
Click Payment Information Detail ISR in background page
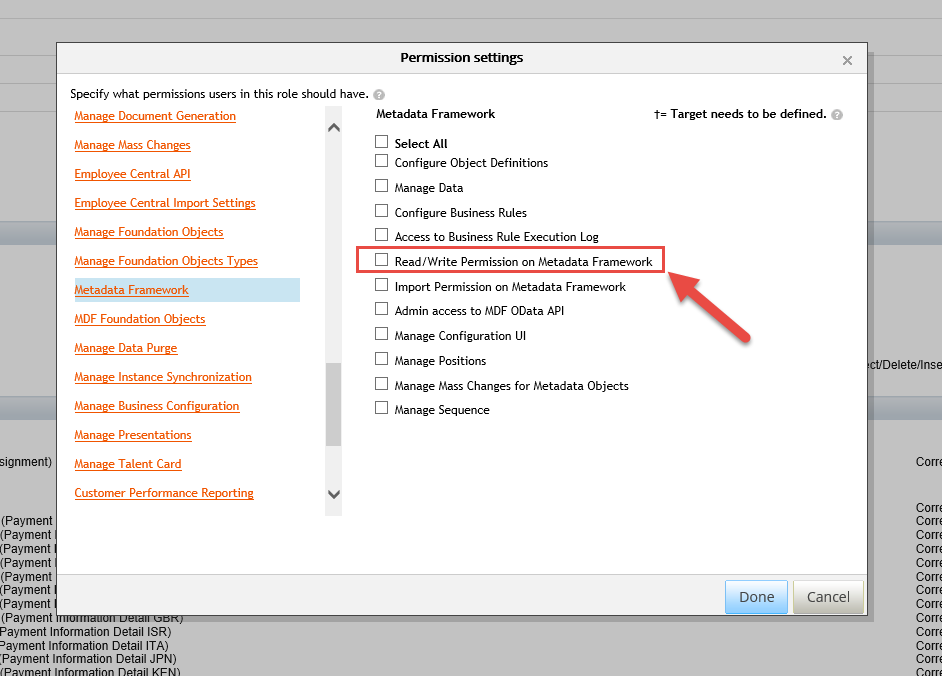(x=86, y=632)
